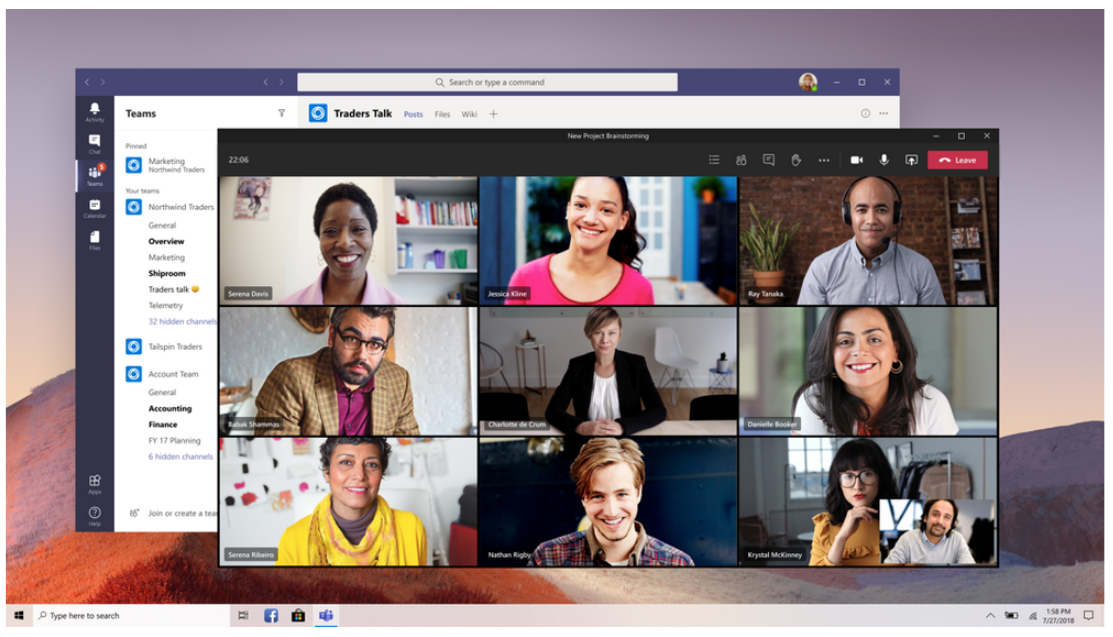Raise your hand in the meeting
This screenshot has height=637, width=1113.
pos(796,160)
